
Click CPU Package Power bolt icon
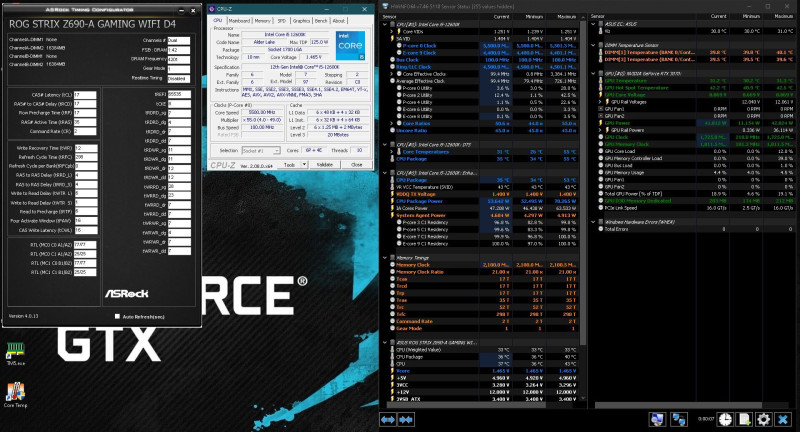pyautogui.click(x=392, y=201)
